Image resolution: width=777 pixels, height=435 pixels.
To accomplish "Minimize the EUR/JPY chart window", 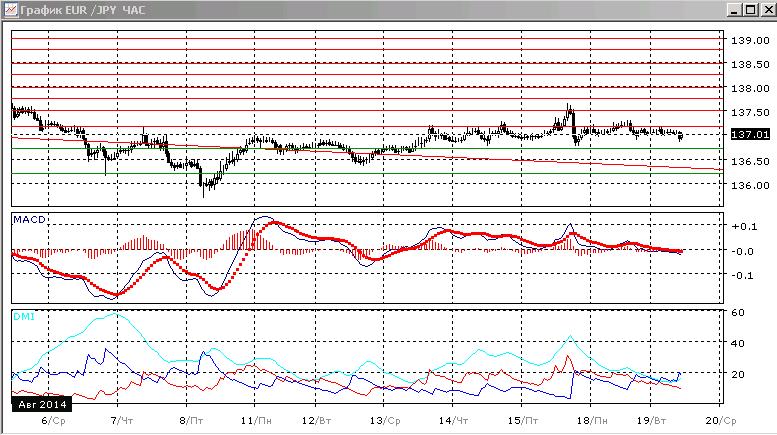I will 734,9.
